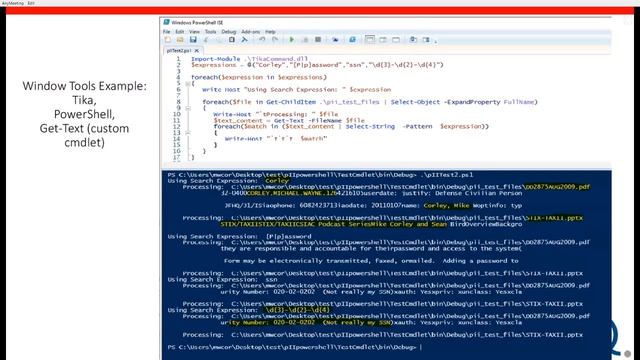Click the "Using Search Expression: Corley" output line
Viewport: 640px width, 360px height.
point(228,181)
